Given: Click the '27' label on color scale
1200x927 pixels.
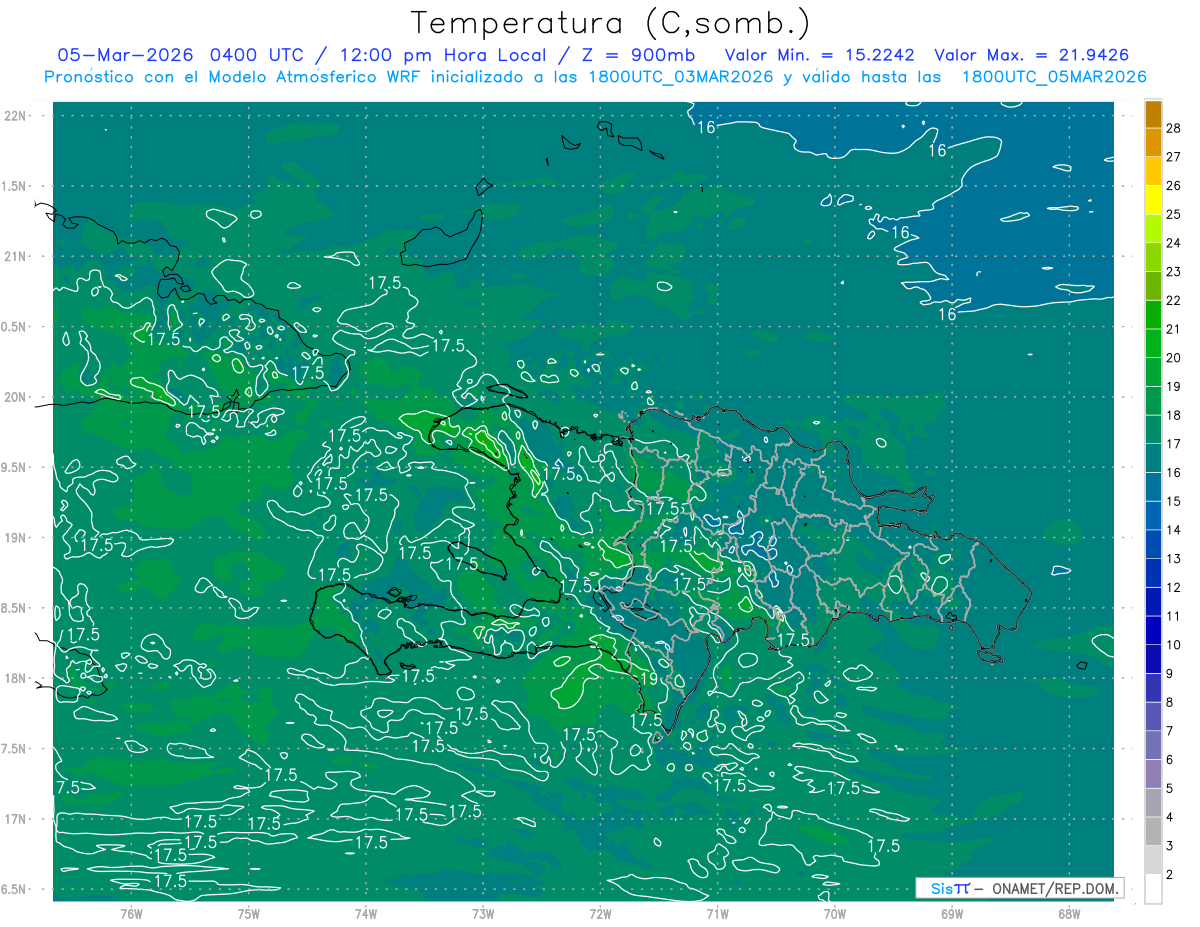Looking at the screenshot, I should (x=1173, y=157).
